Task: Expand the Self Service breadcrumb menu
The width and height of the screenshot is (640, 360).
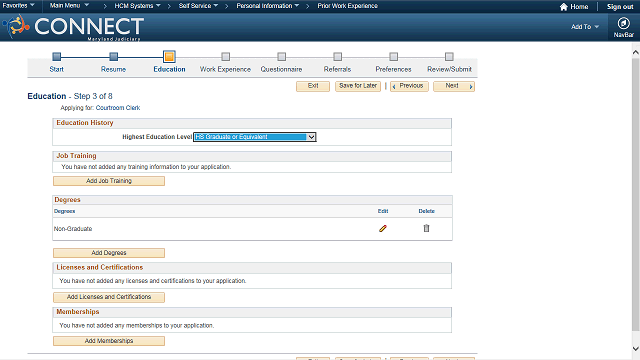Action: pyautogui.click(x=198, y=6)
